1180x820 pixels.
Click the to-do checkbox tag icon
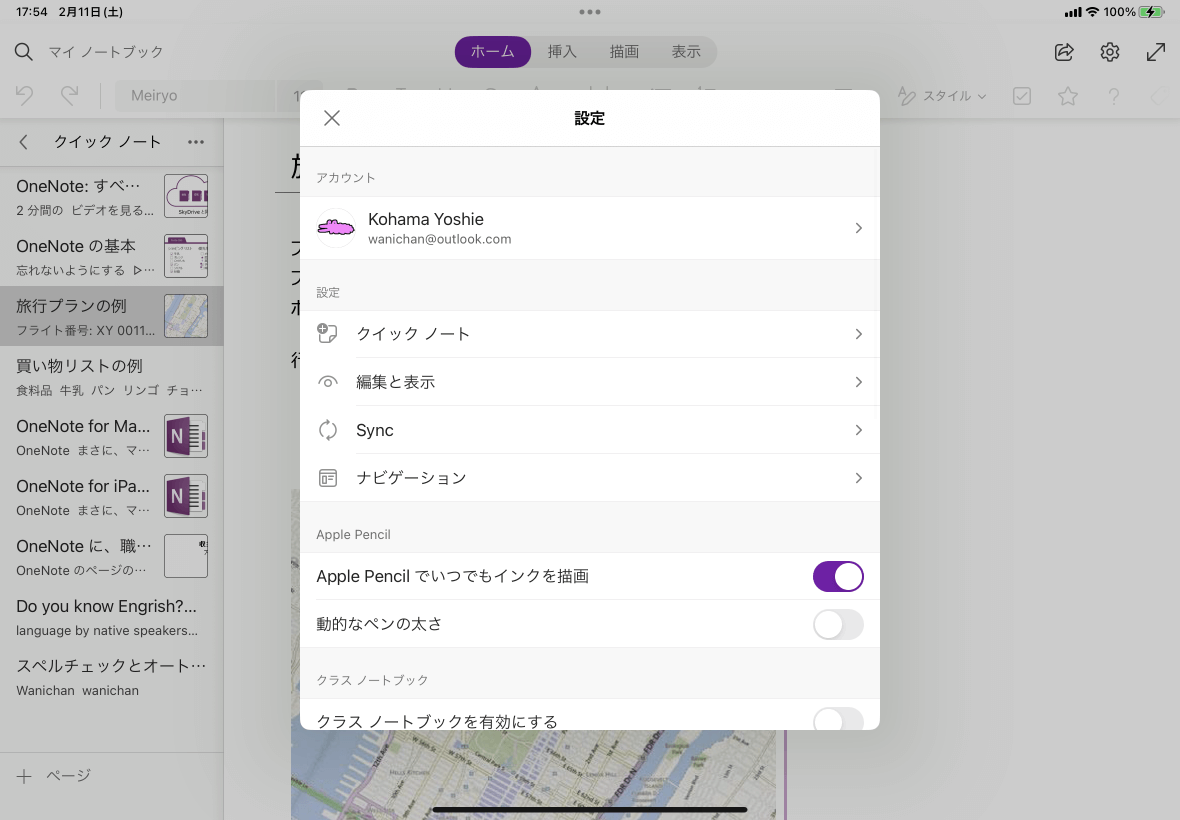tap(1022, 96)
